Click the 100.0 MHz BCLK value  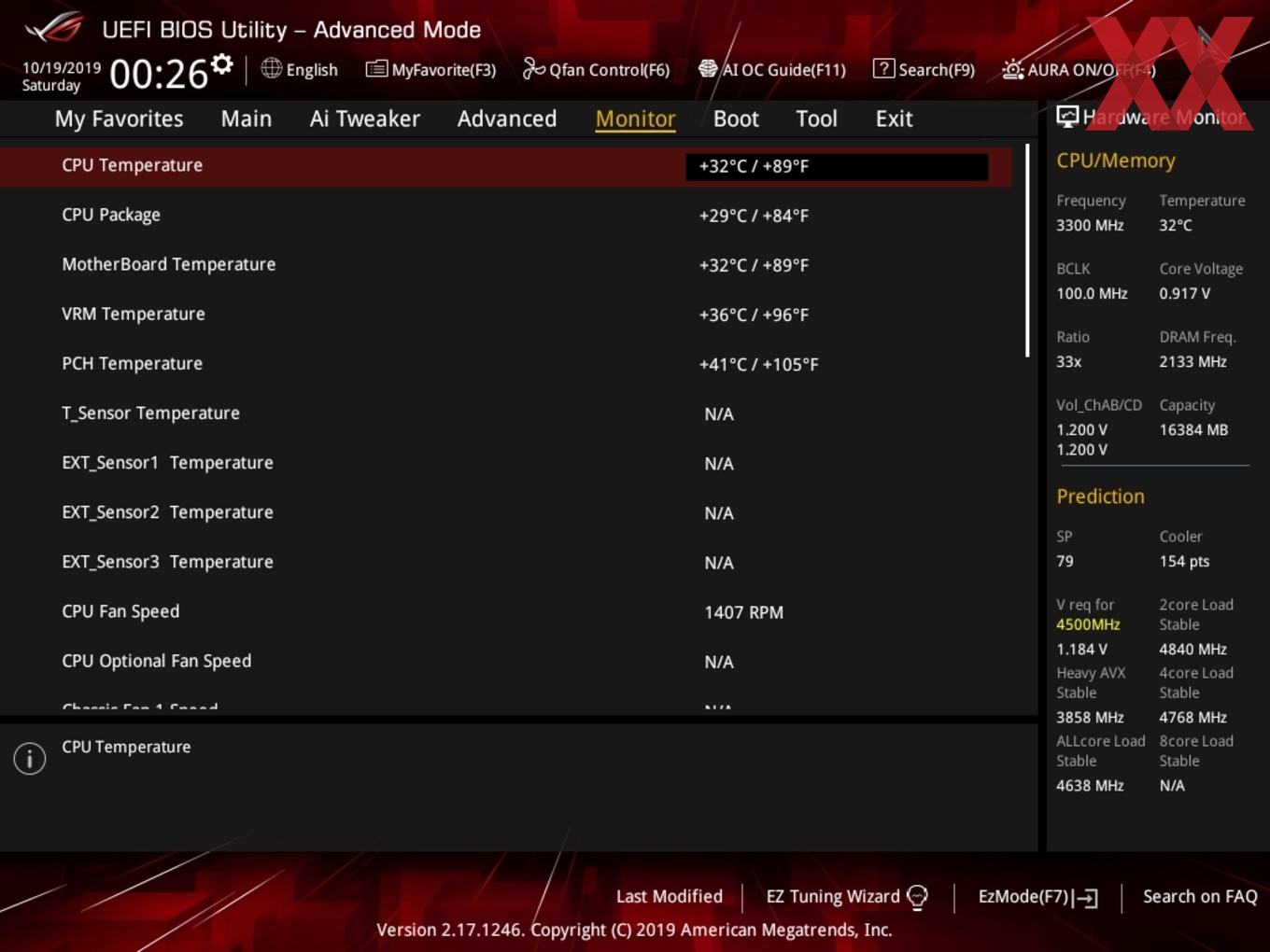click(1092, 293)
